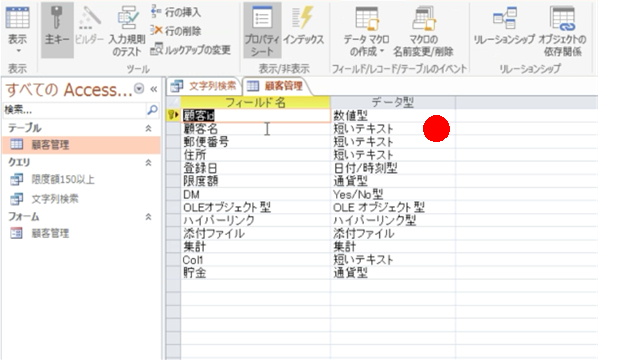Collapse the テーブル group in the navigation pane
The height and width of the screenshot is (360, 640).
[x=149, y=128]
